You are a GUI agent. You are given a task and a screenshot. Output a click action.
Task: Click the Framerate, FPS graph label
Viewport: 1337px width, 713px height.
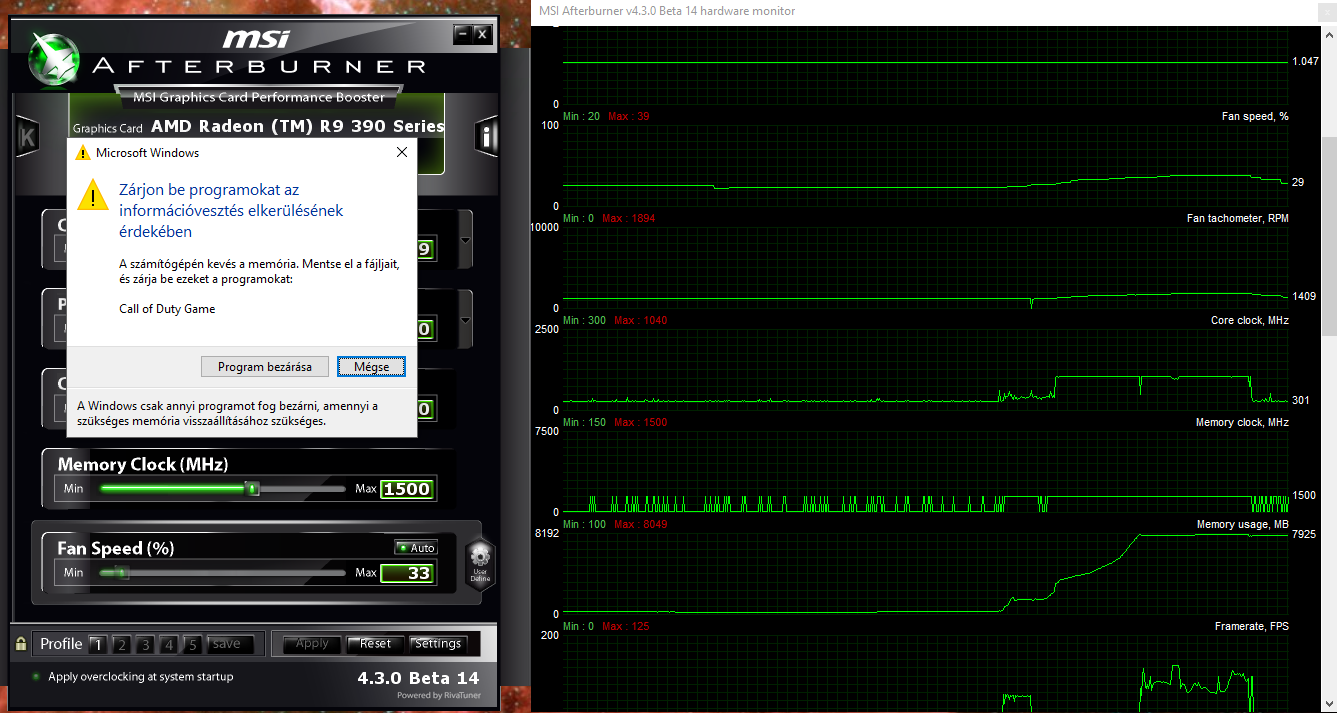pos(1251,626)
